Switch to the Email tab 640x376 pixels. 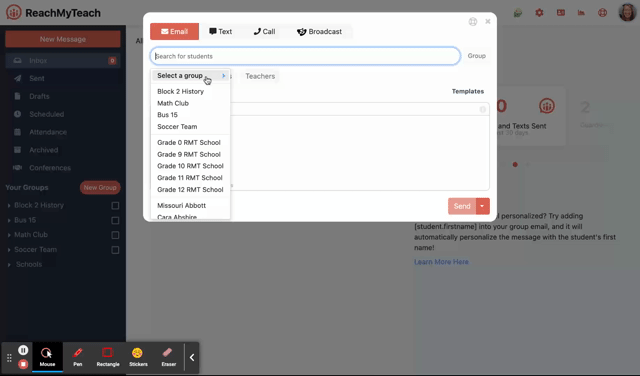174,31
